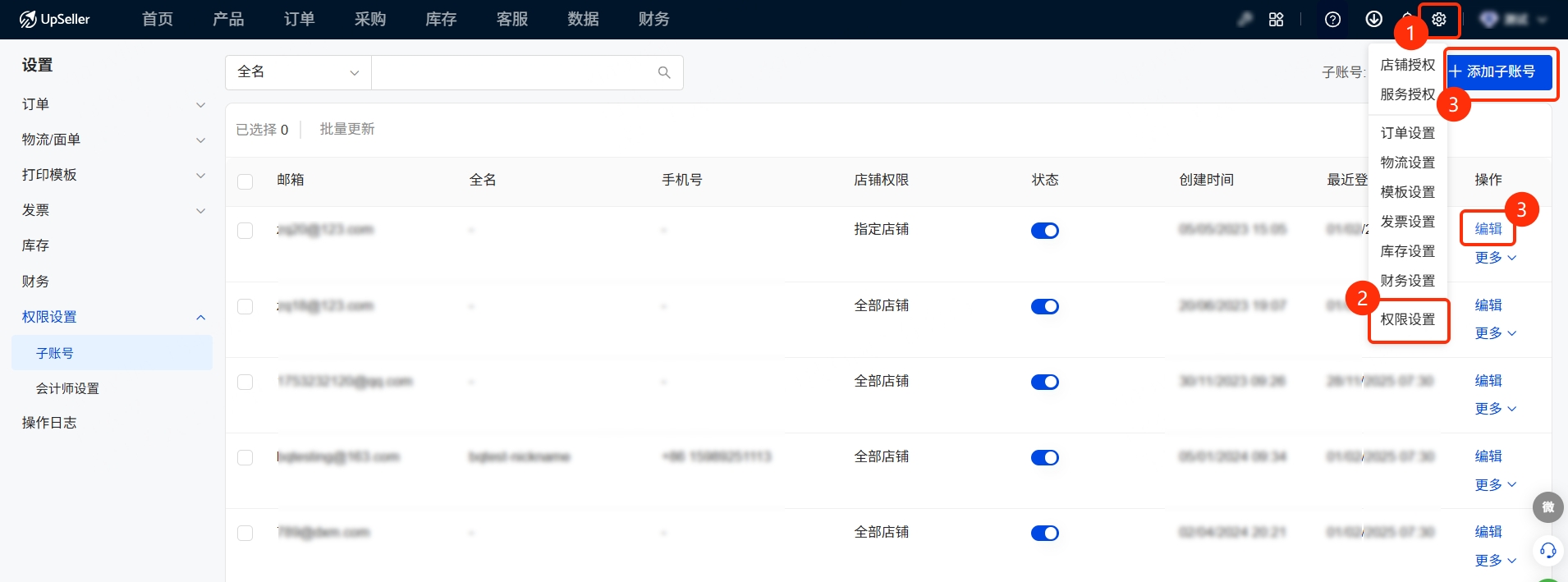The image size is (1568, 582).
Task: Open the 库存 top navigation menu
Action: (441, 19)
